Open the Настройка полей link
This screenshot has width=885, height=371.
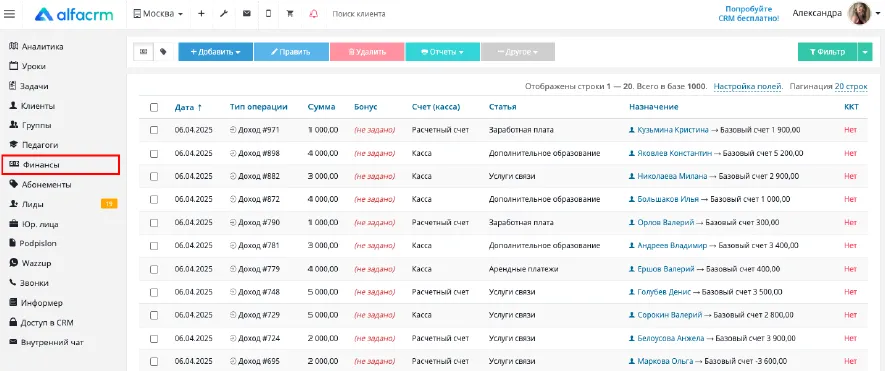pos(748,86)
